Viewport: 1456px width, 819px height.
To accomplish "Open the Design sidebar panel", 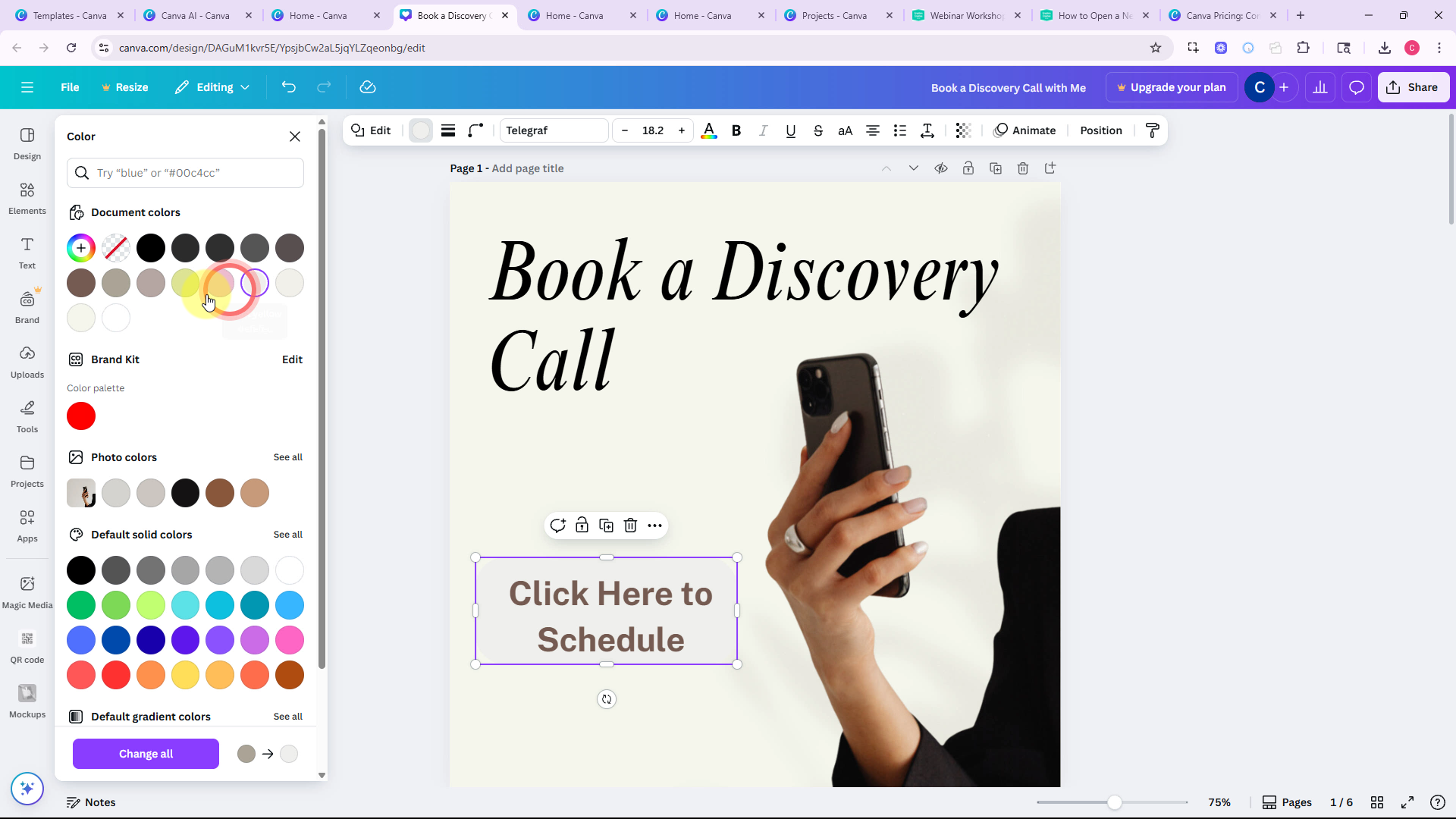I will click(27, 143).
